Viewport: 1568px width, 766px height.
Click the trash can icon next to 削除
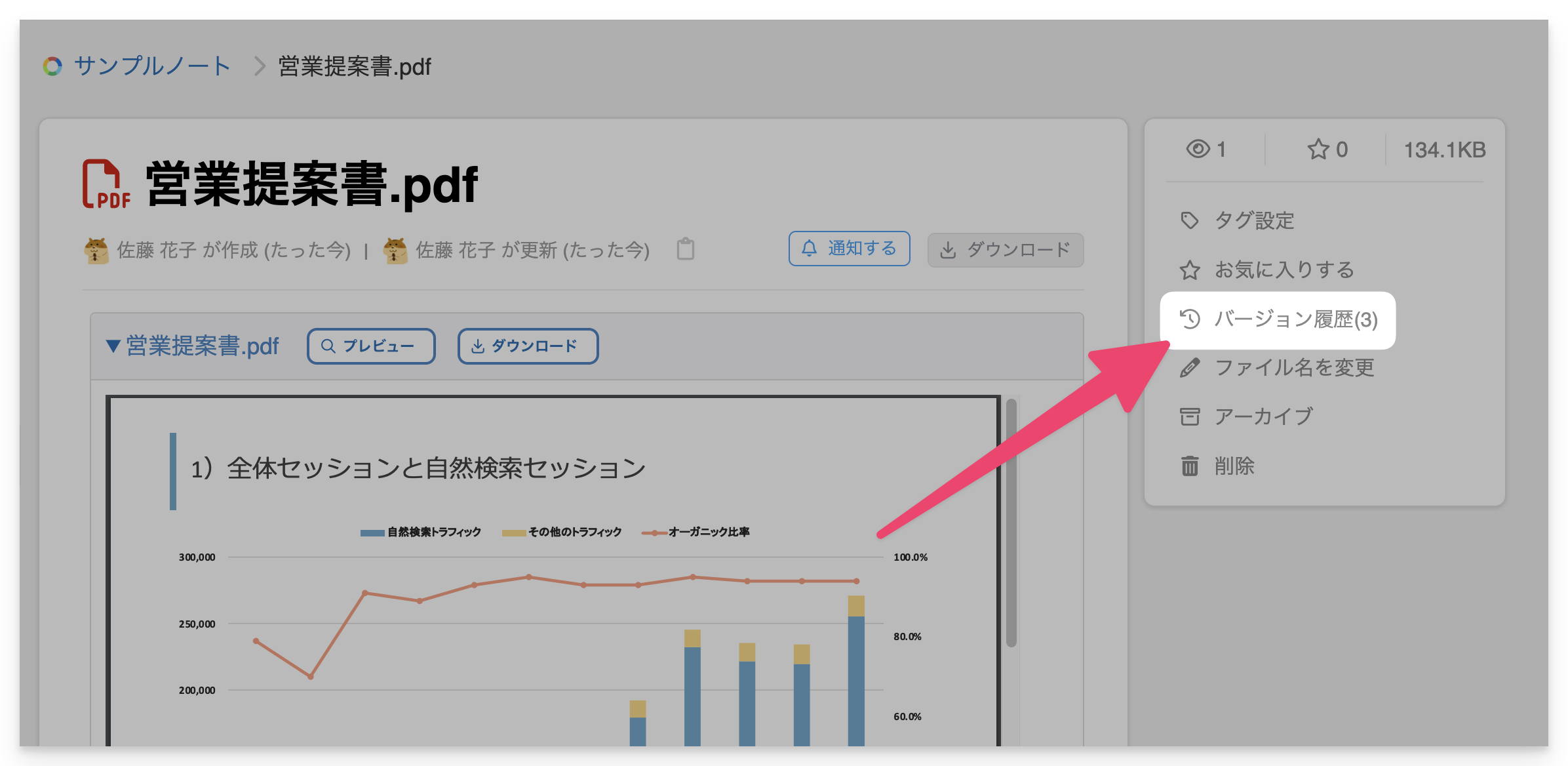coord(1190,466)
